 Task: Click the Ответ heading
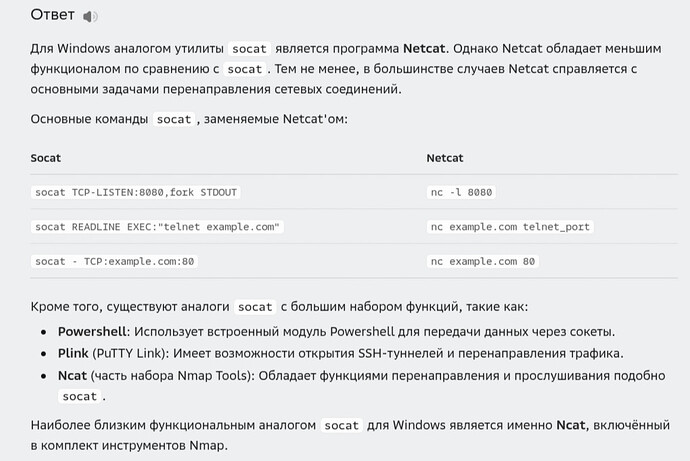click(x=52, y=16)
